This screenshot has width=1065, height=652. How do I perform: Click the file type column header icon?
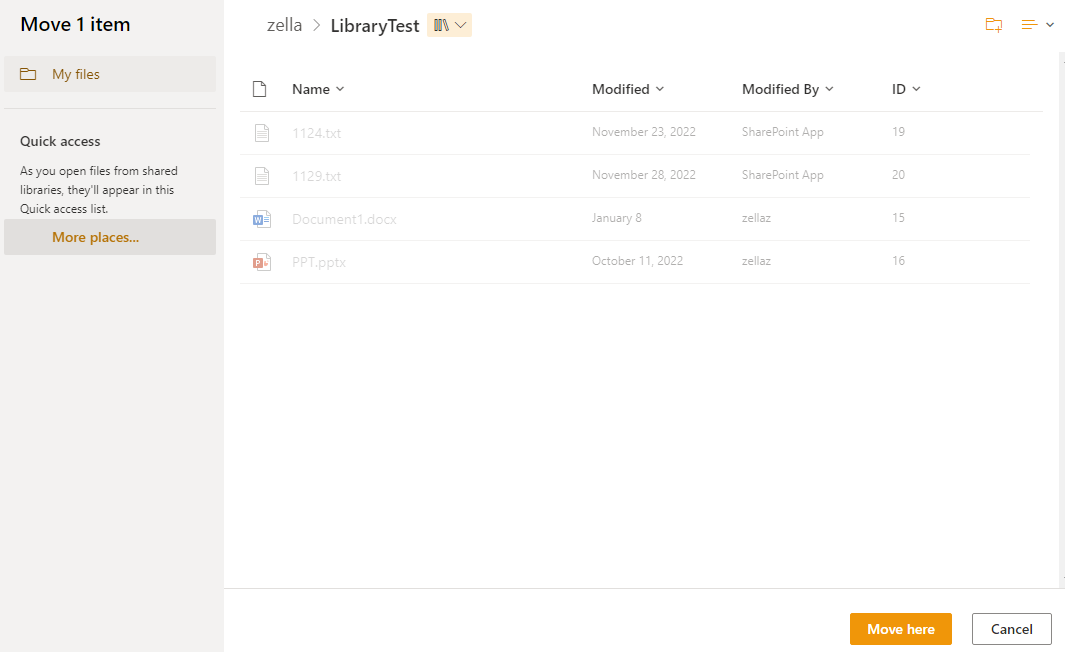[259, 89]
